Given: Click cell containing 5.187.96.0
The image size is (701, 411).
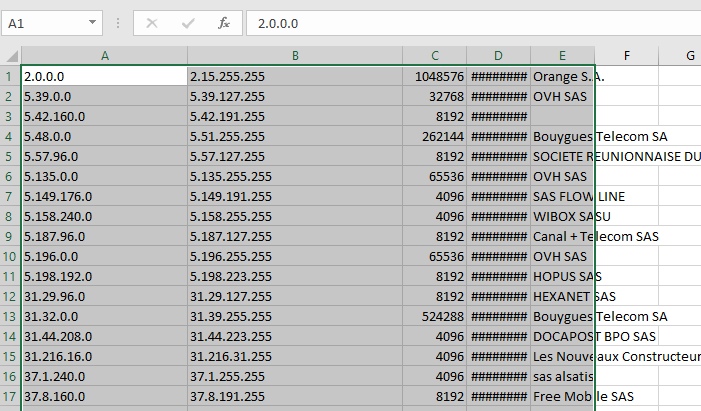Looking at the screenshot, I should (x=105, y=236).
